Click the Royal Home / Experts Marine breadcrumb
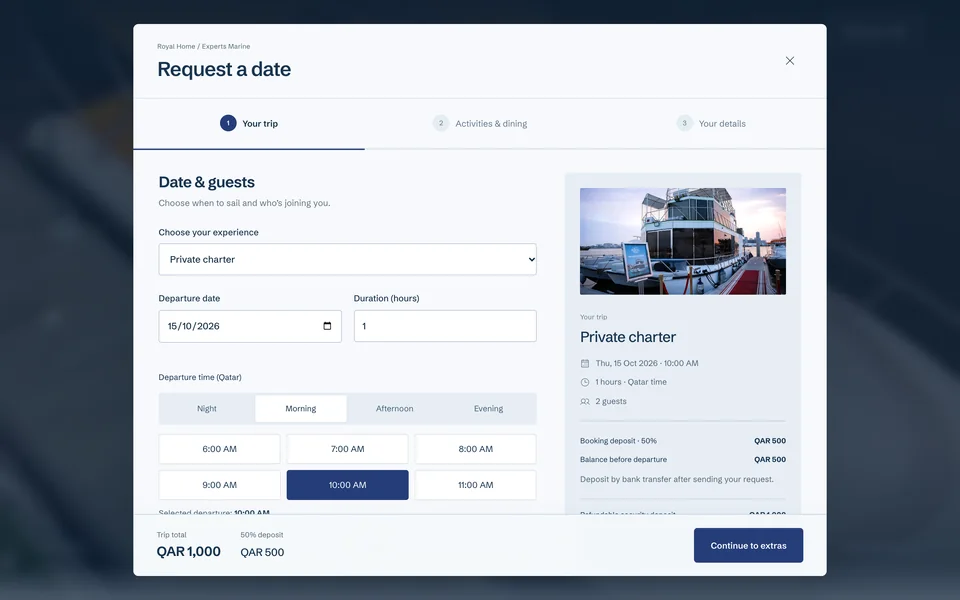The height and width of the screenshot is (600, 960). [x=203, y=47]
